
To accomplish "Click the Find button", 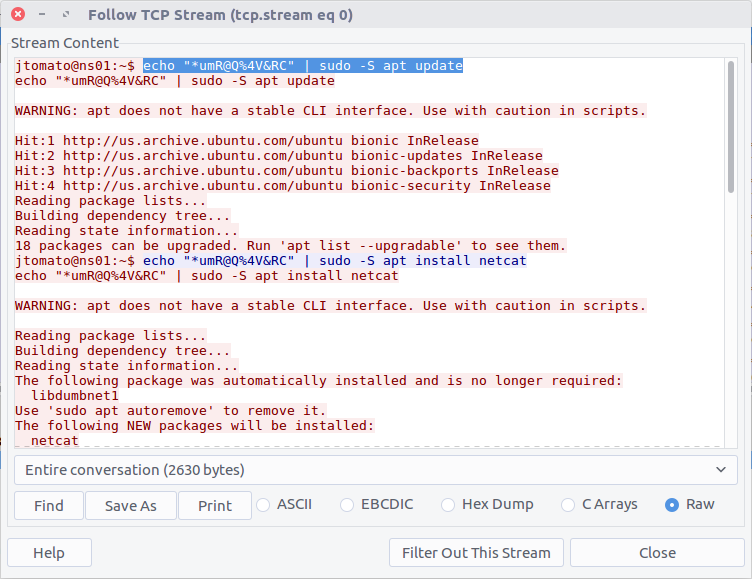I will click(x=48, y=506).
